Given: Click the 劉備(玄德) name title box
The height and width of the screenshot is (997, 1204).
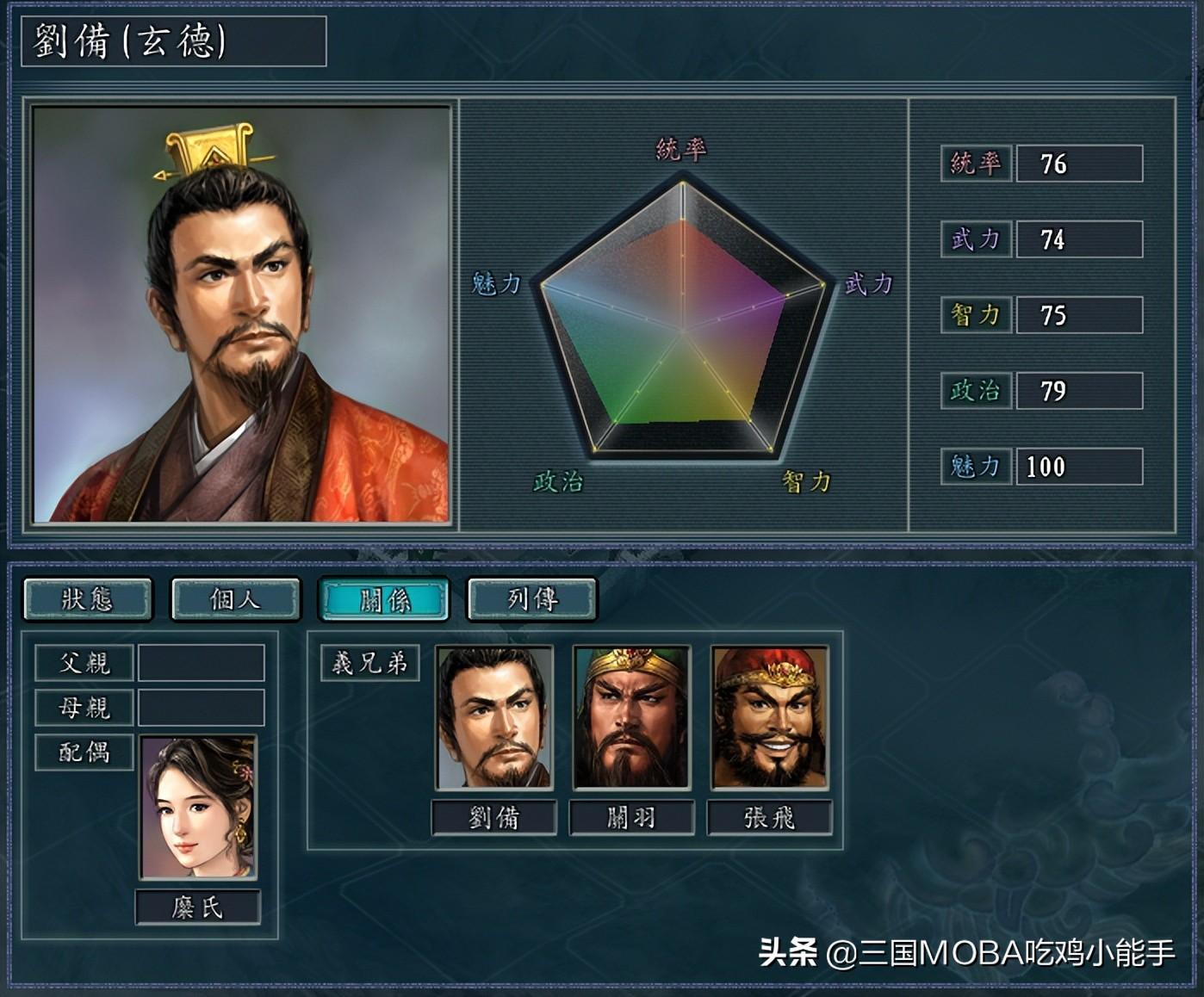Looking at the screenshot, I should [173, 40].
